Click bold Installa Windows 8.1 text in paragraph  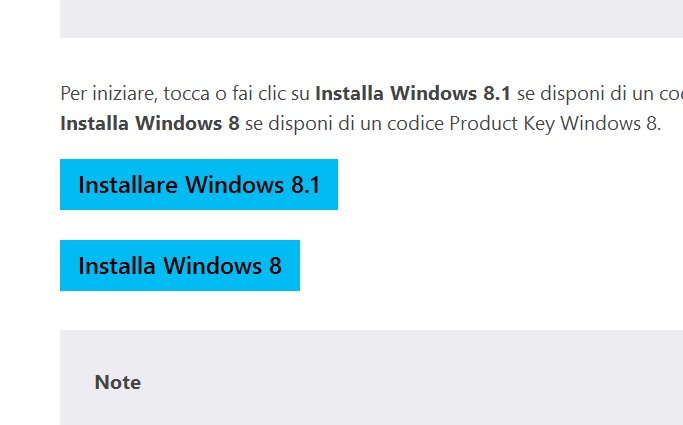tap(412, 95)
